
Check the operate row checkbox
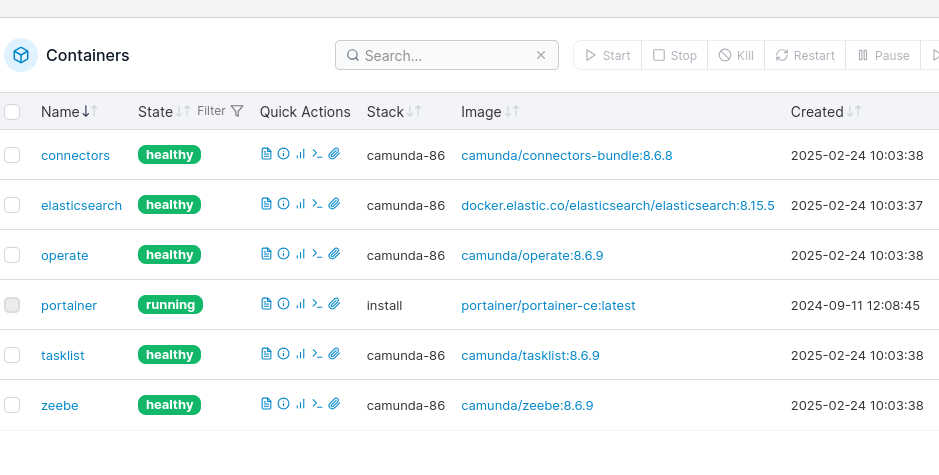coord(12,255)
